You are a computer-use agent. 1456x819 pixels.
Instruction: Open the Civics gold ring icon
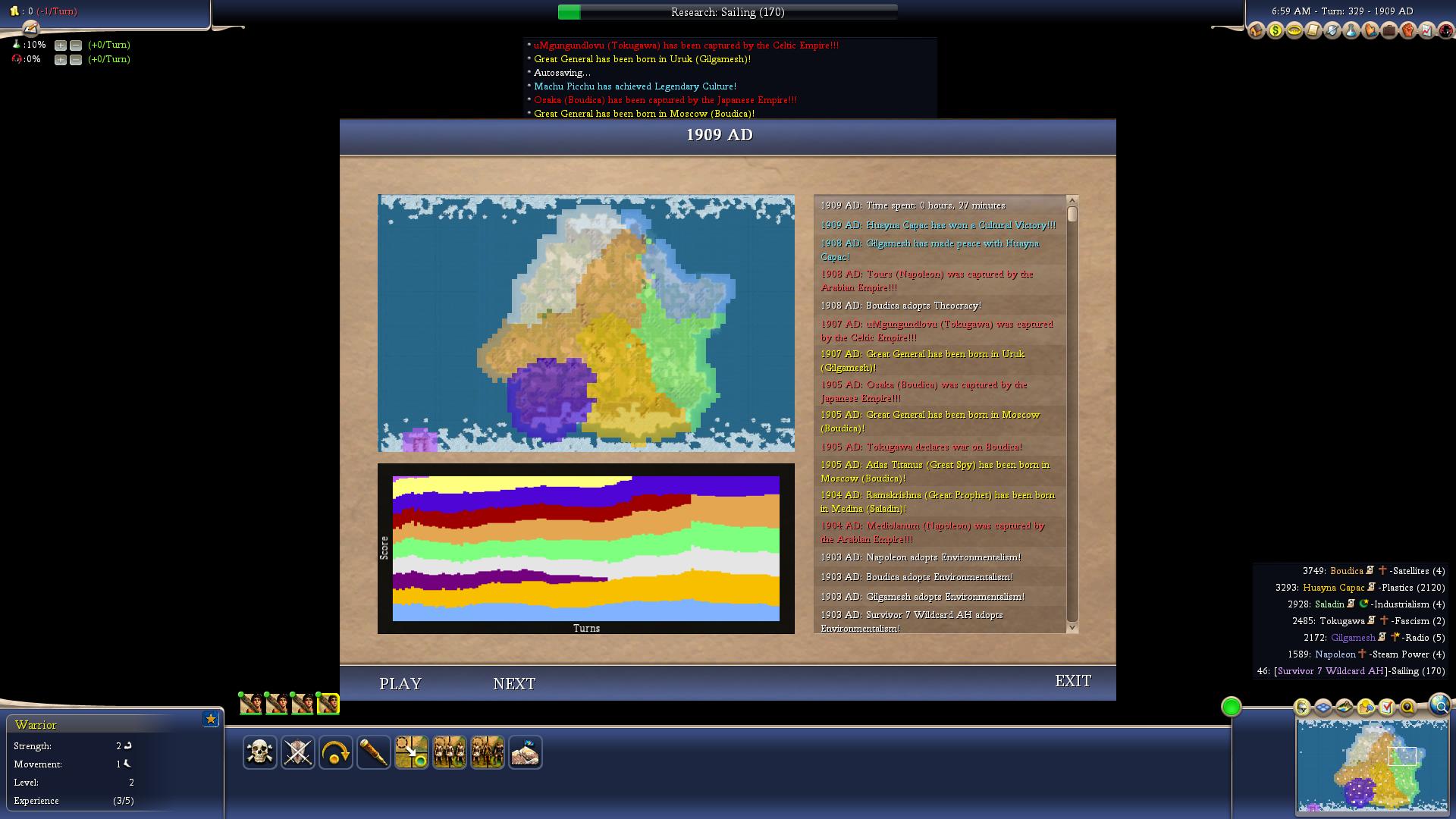point(1294,31)
